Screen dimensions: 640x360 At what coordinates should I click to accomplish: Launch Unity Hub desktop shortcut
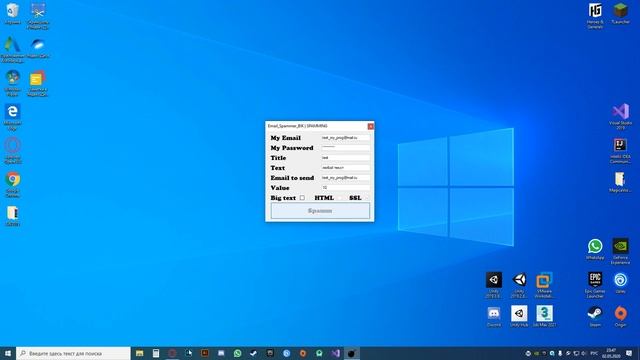click(519, 316)
